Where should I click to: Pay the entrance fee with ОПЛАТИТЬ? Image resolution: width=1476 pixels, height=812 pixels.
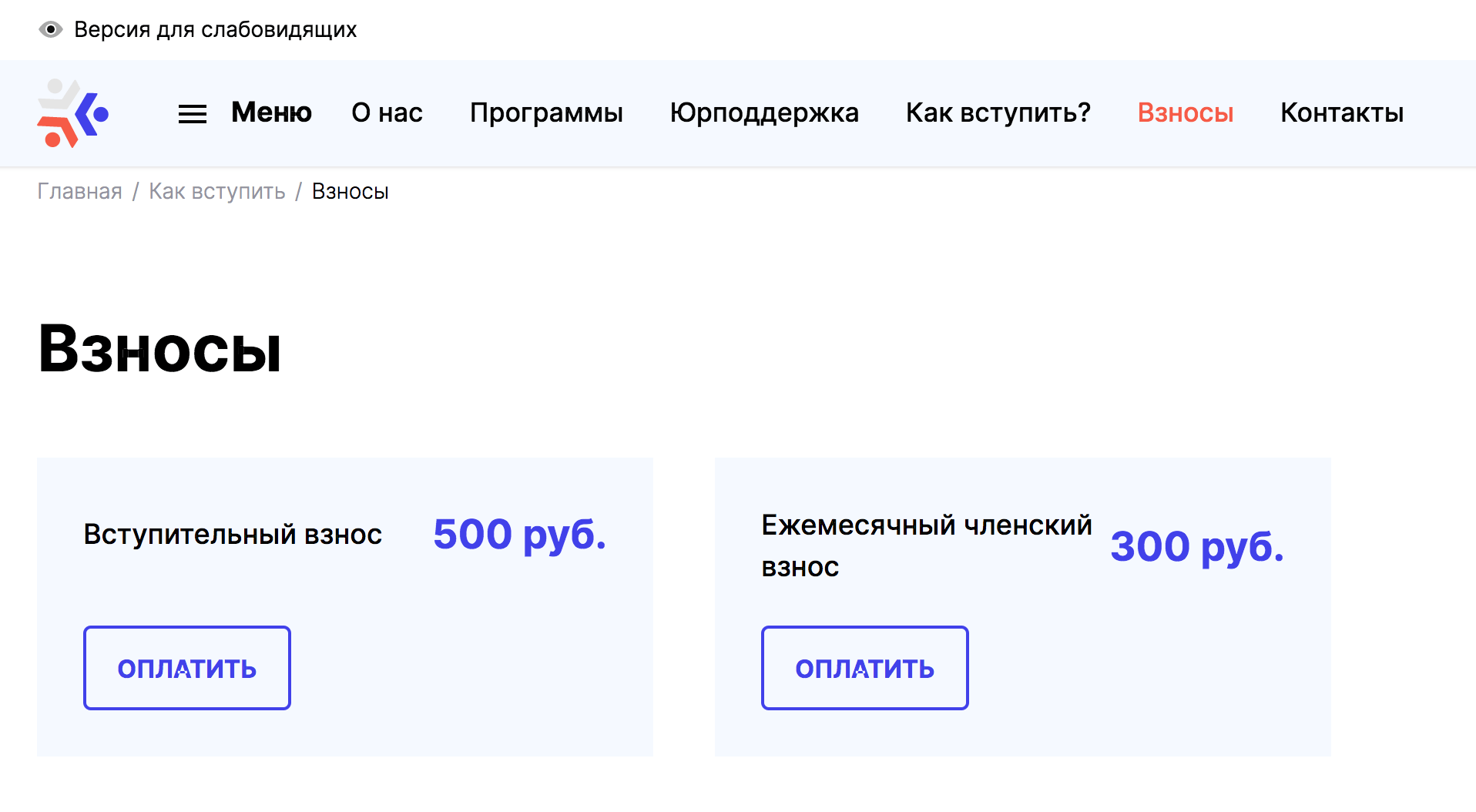coord(187,668)
